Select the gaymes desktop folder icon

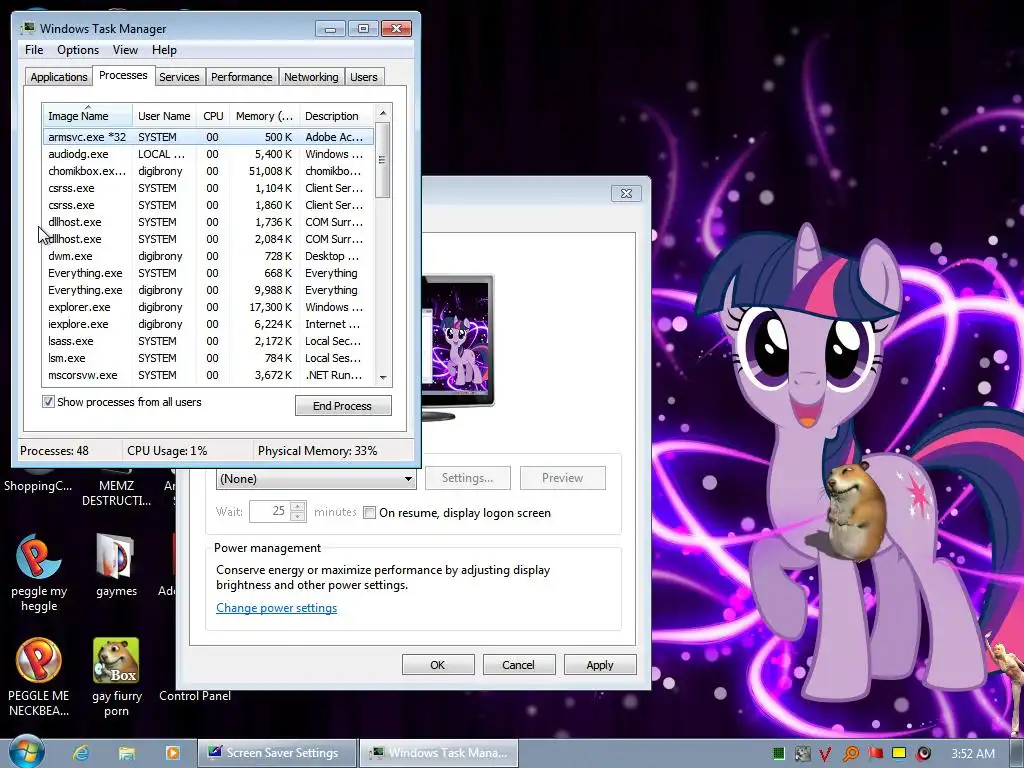click(116, 565)
